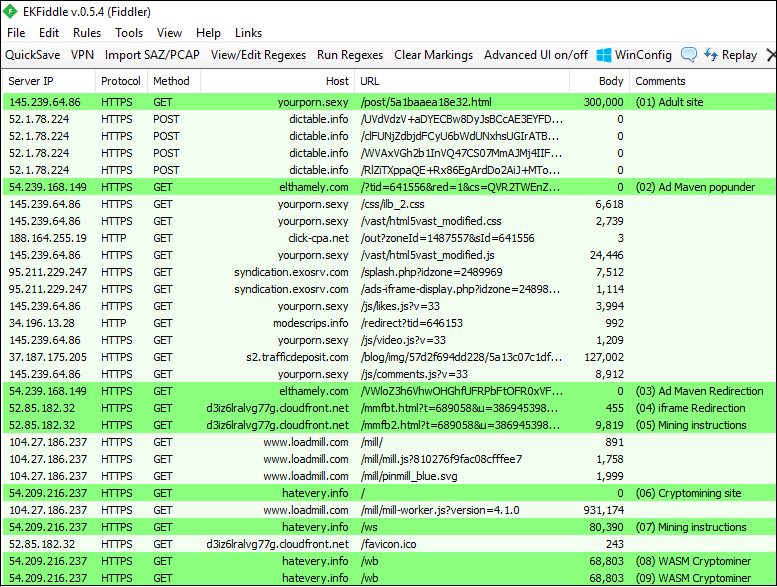Toggle Advanced UI on/off
This screenshot has width=777, height=587.
536,55
